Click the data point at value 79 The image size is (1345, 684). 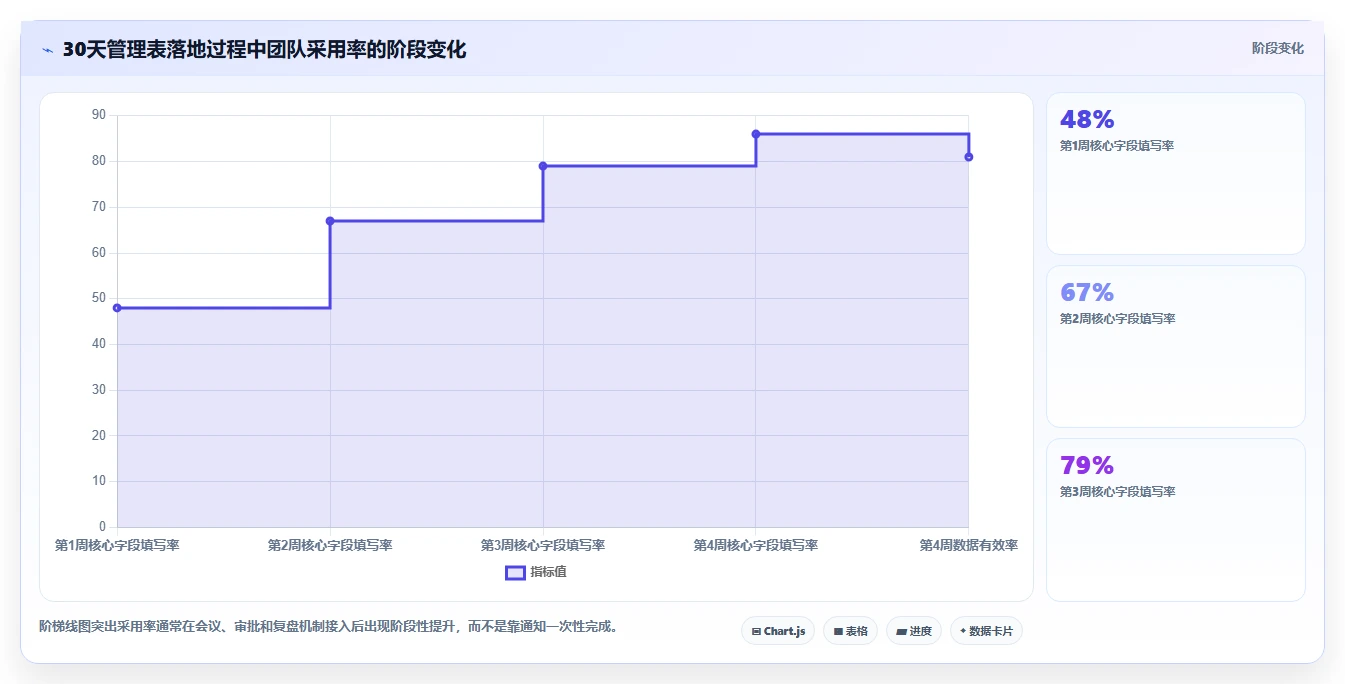coord(543,166)
